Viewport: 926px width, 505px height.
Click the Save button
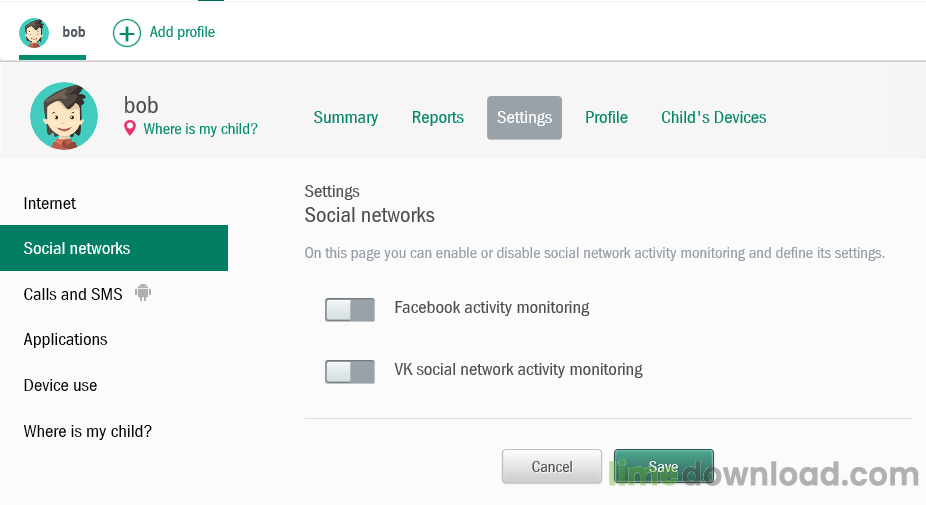[663, 466]
